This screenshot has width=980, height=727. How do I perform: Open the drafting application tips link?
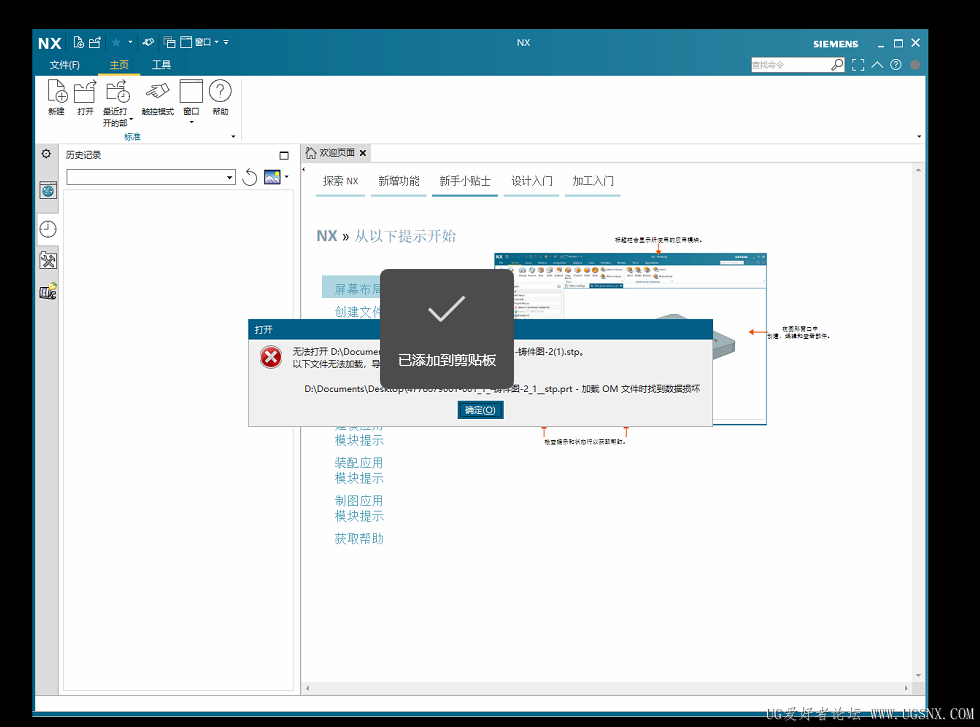359,508
